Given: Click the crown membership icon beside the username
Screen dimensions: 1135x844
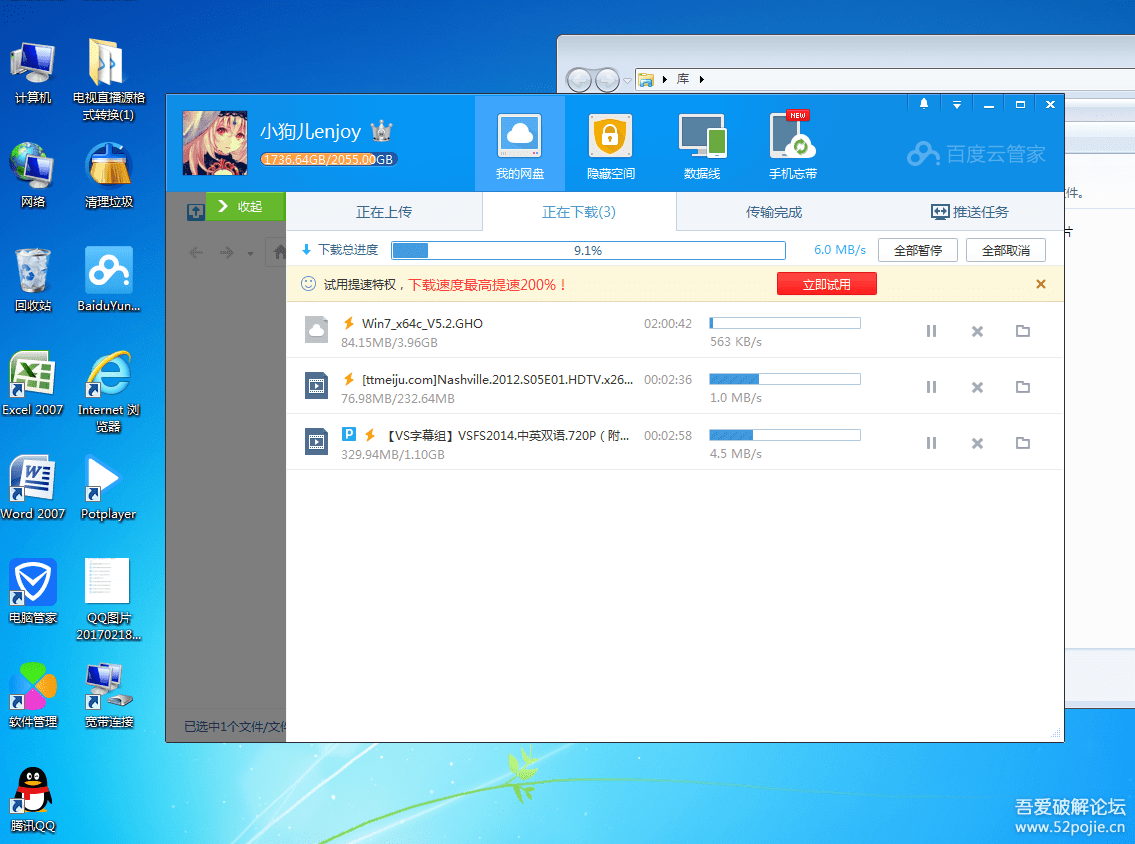Looking at the screenshot, I should [x=381, y=131].
